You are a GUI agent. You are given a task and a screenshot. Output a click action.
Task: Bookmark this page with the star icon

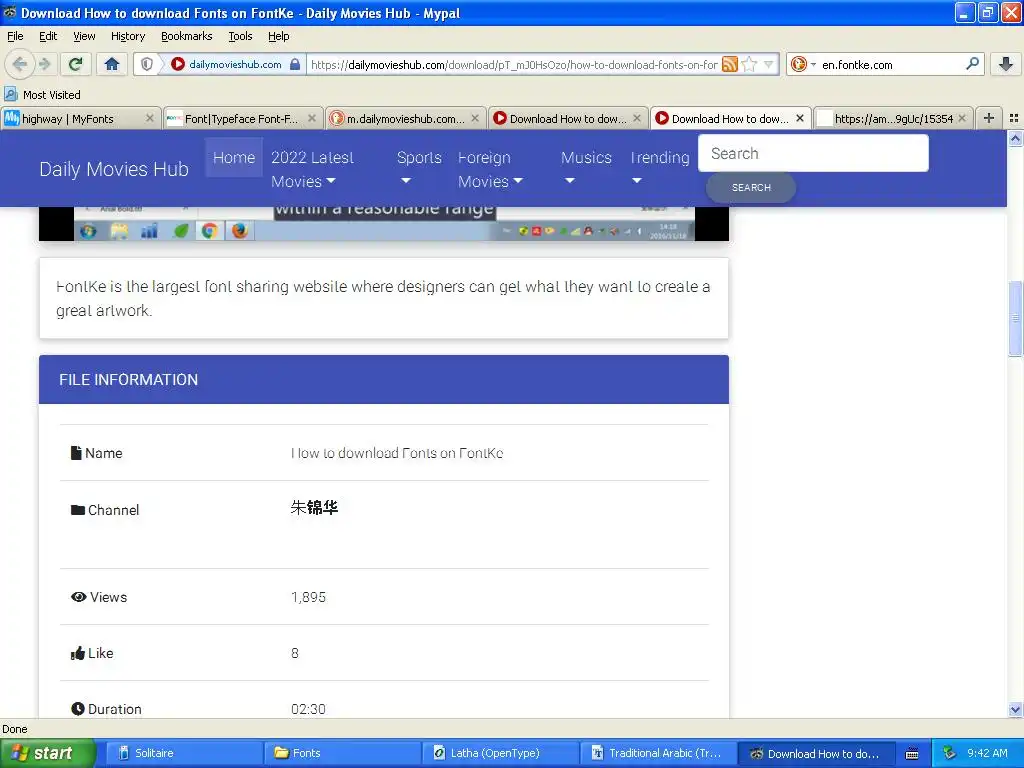(x=749, y=64)
